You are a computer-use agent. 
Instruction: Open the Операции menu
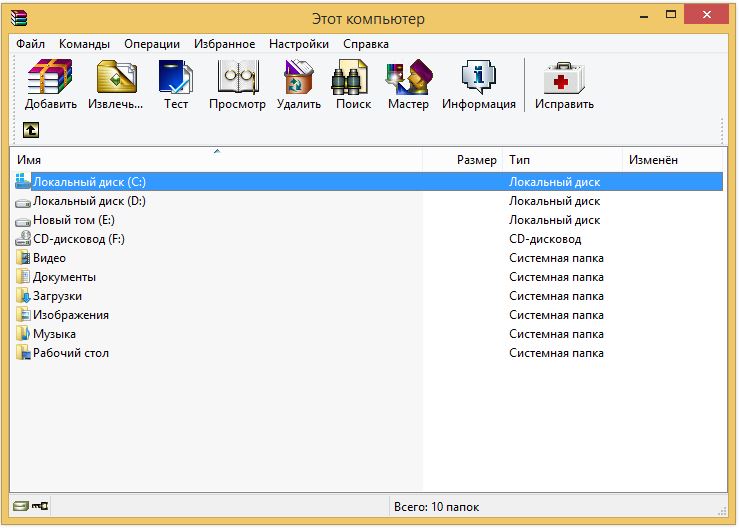point(152,44)
